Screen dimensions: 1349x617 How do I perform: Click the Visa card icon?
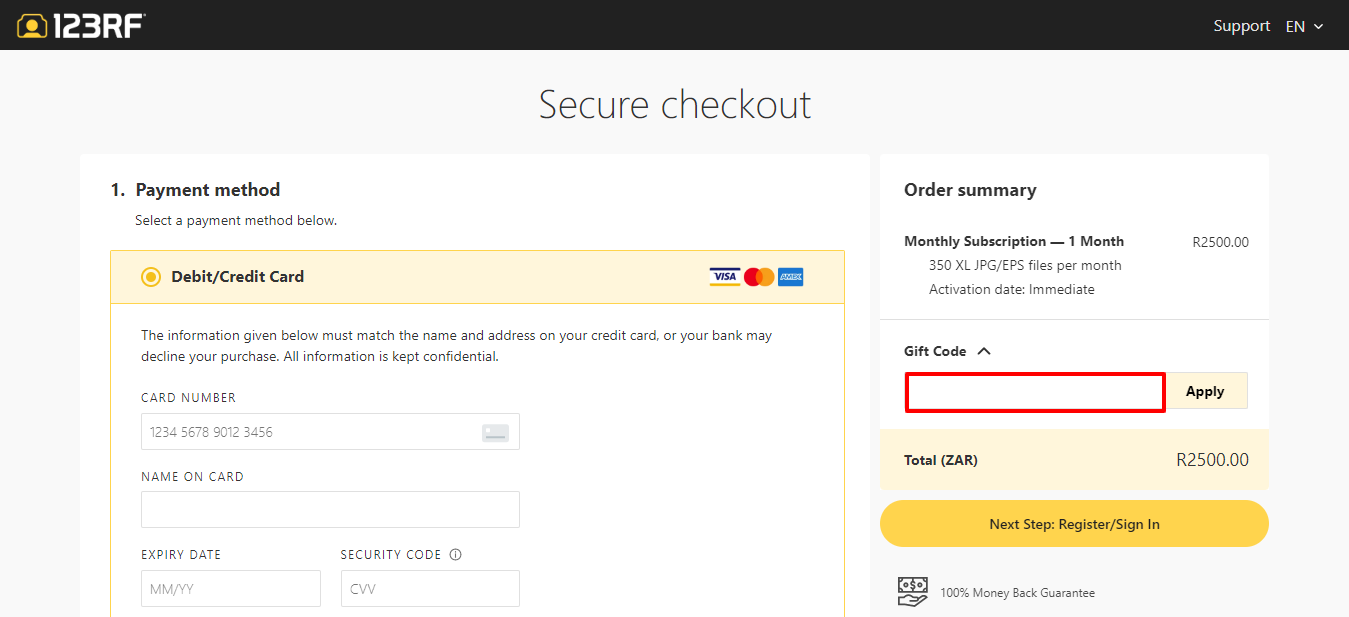tap(725, 277)
